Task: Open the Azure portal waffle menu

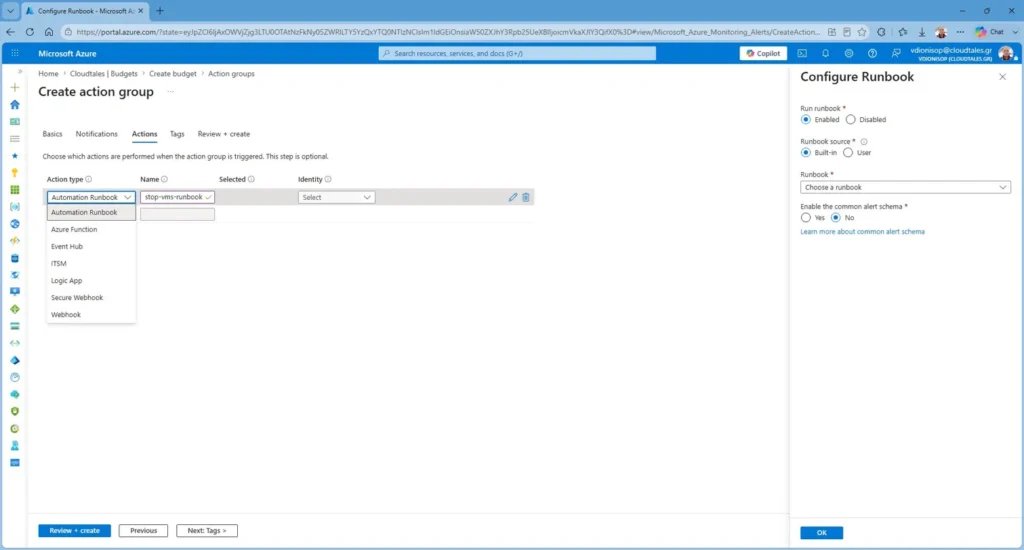Action: pyautogui.click(x=15, y=54)
